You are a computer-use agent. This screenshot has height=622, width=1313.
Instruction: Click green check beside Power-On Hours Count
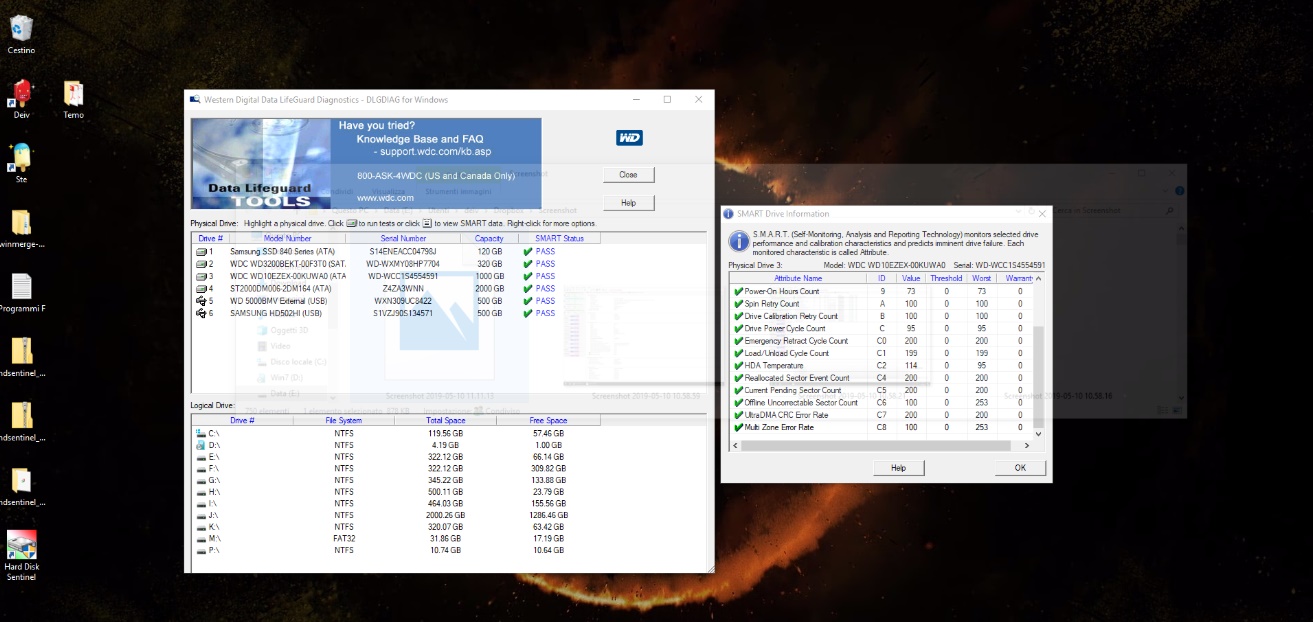[739, 291]
